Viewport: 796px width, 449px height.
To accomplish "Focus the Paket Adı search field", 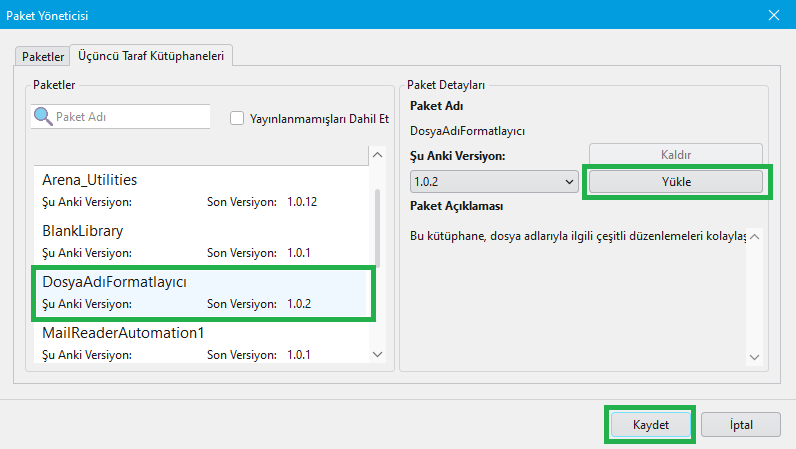I will pyautogui.click(x=130, y=117).
